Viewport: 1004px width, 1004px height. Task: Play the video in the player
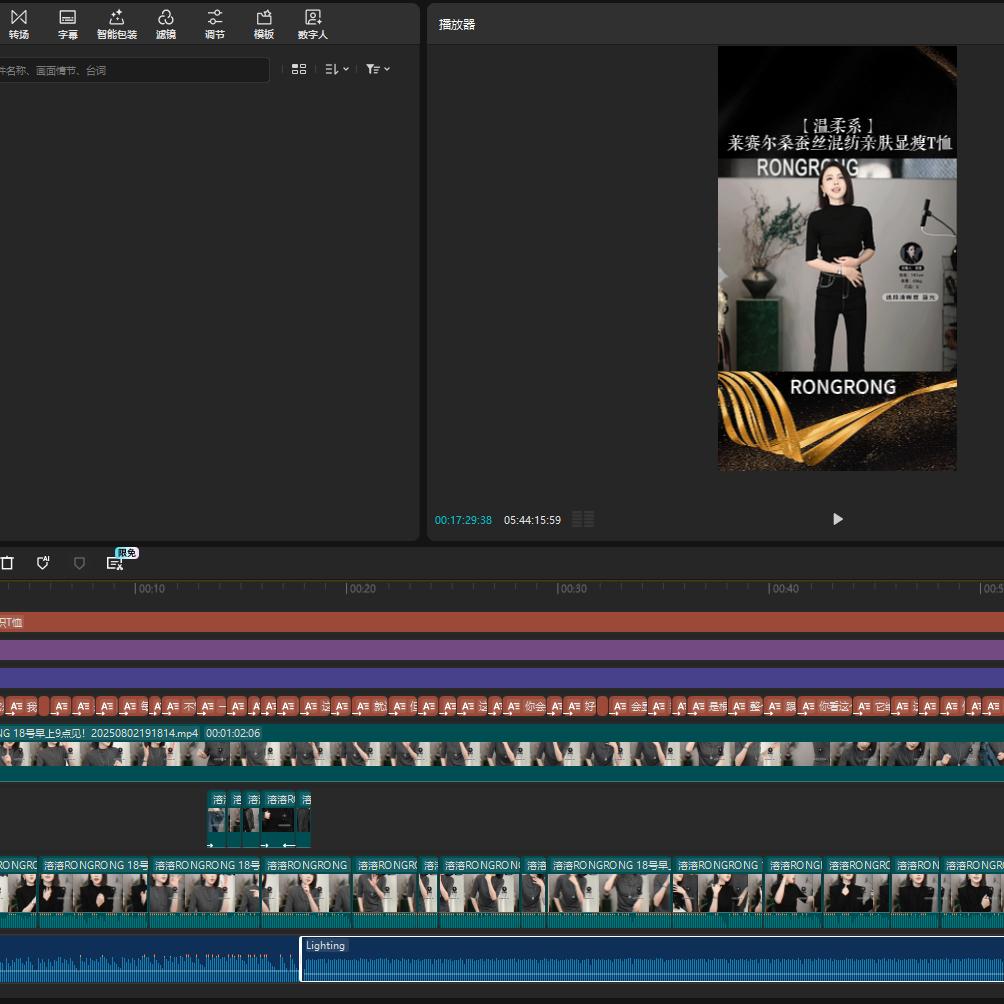[837, 519]
